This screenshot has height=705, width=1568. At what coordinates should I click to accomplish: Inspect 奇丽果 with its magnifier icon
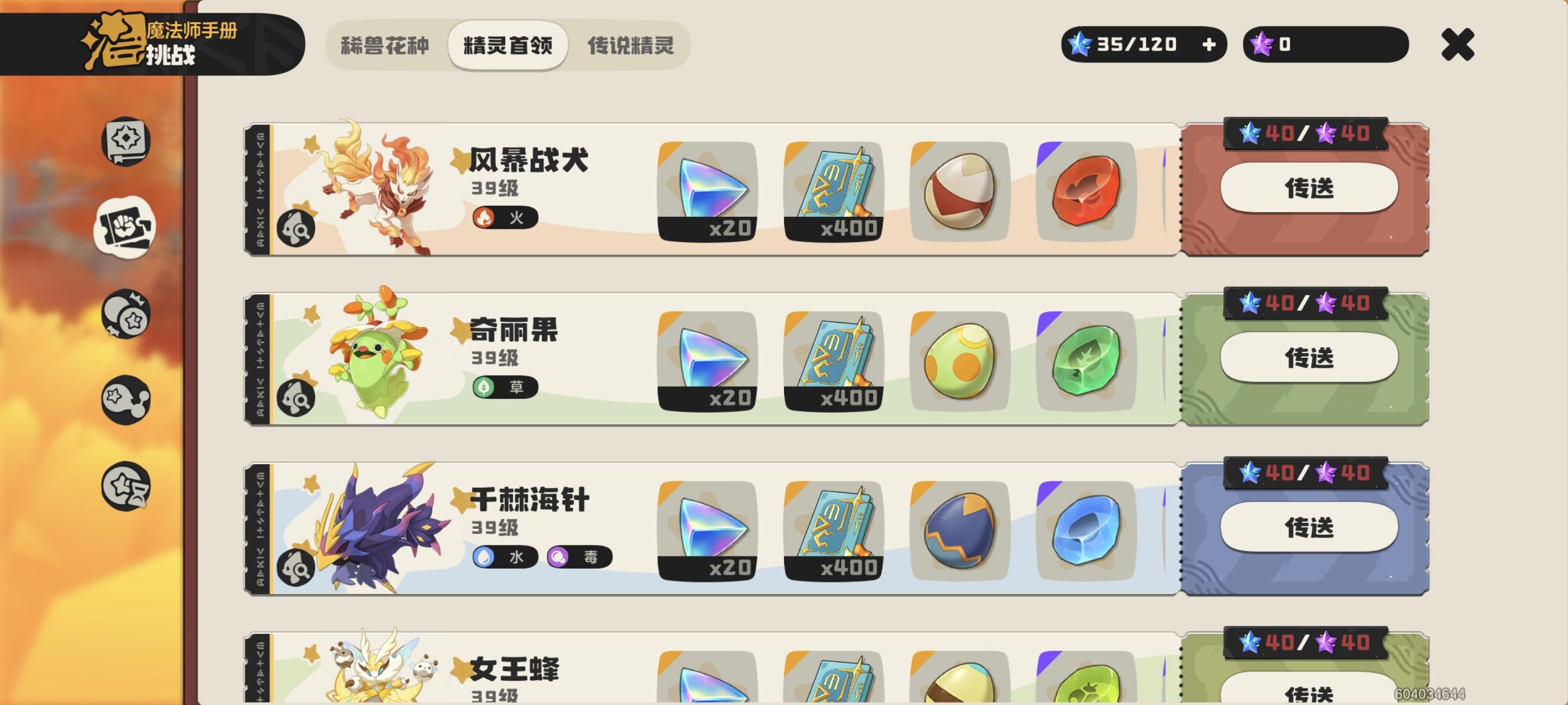pos(296,398)
